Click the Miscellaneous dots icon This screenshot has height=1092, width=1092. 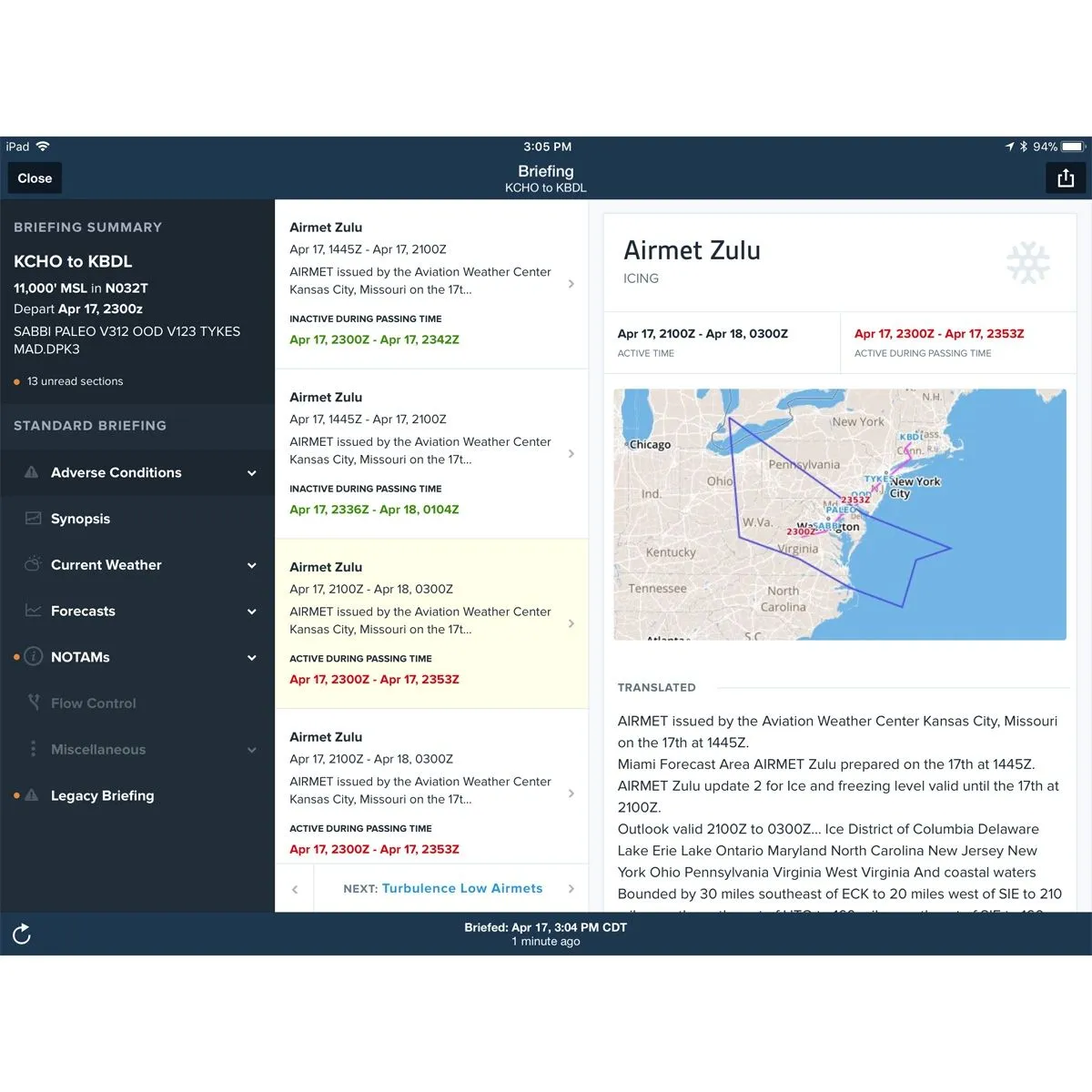(x=34, y=748)
